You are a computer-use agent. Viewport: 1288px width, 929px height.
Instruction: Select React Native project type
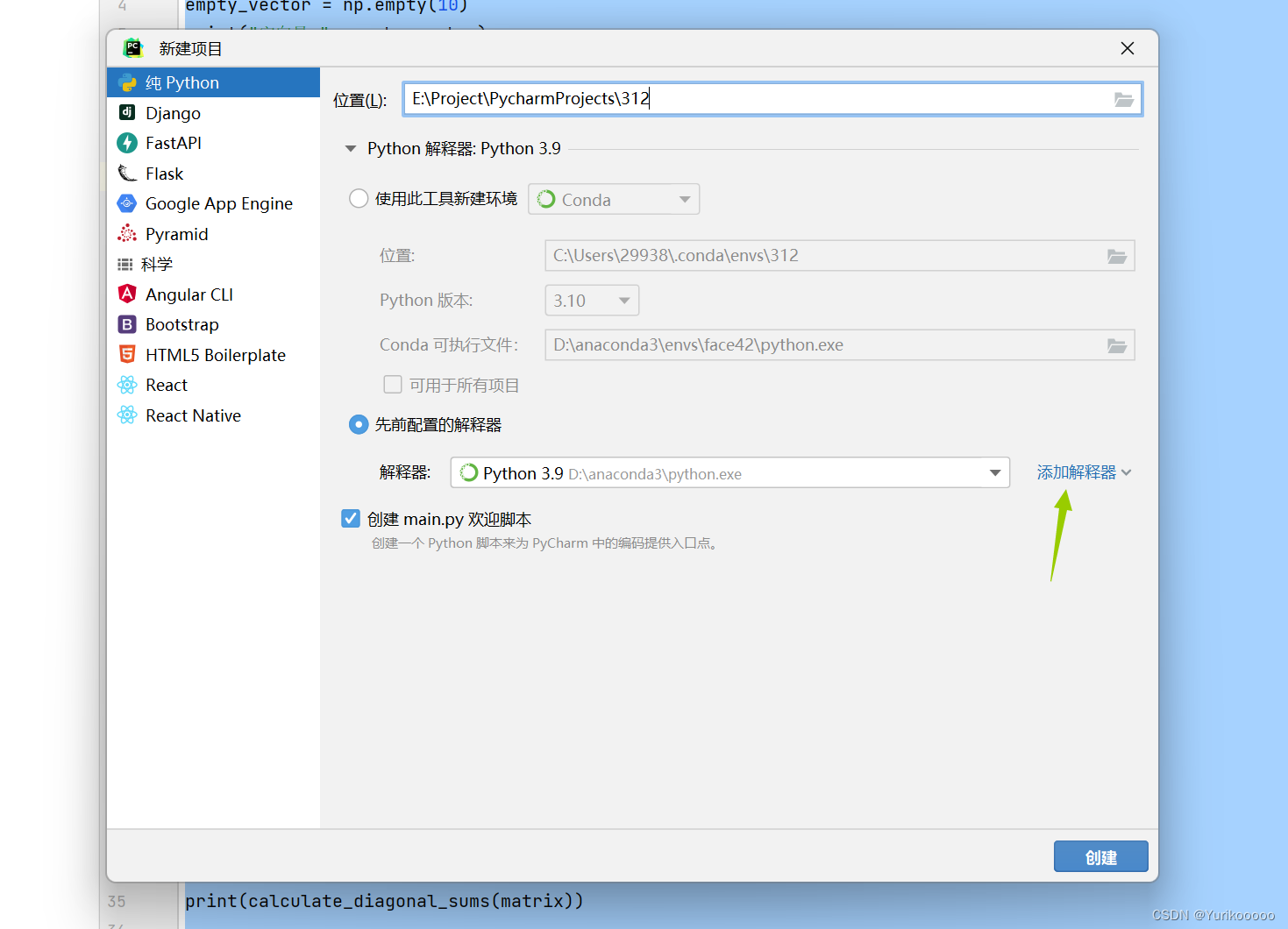(213, 415)
